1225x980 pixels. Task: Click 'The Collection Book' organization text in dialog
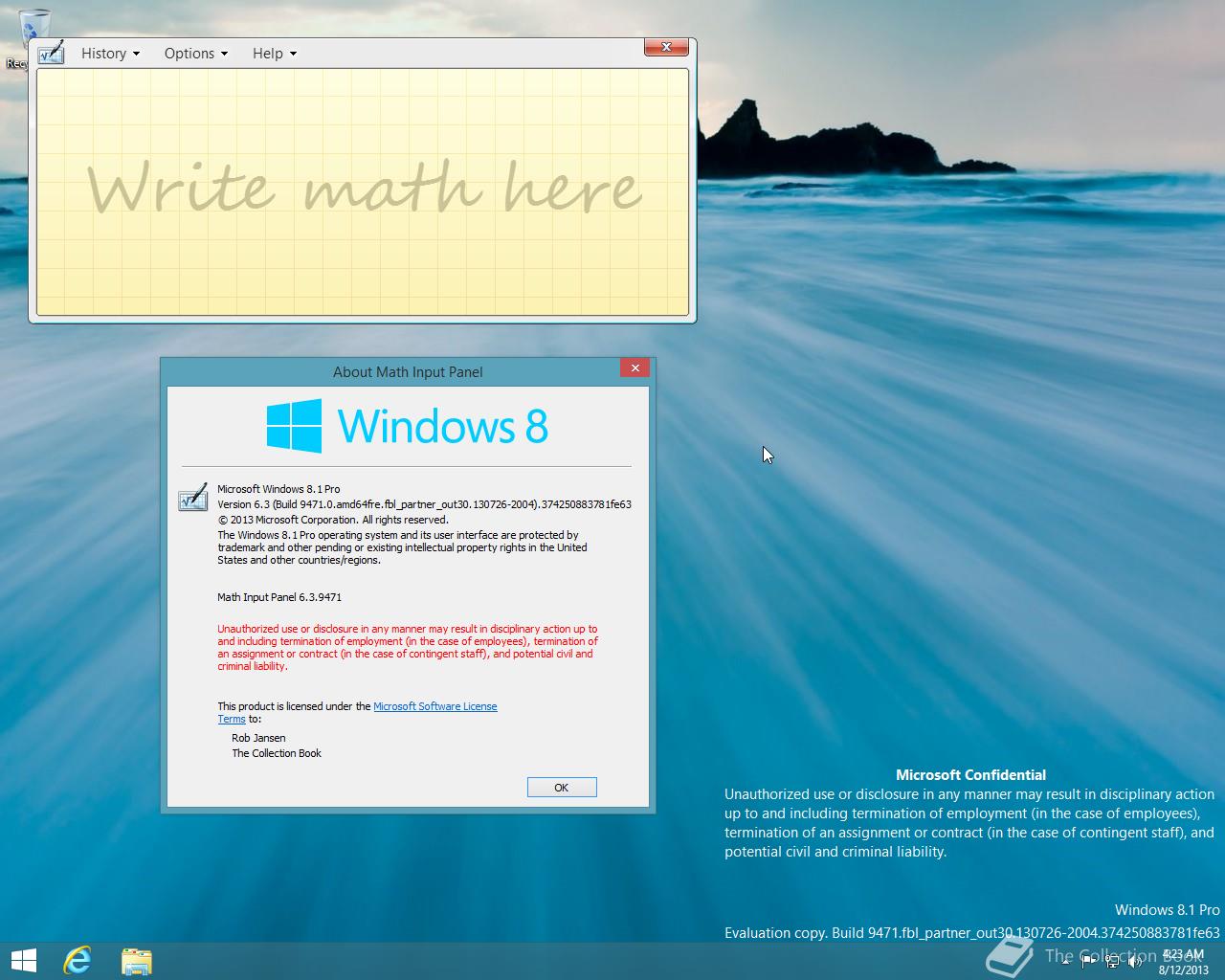coord(277,753)
